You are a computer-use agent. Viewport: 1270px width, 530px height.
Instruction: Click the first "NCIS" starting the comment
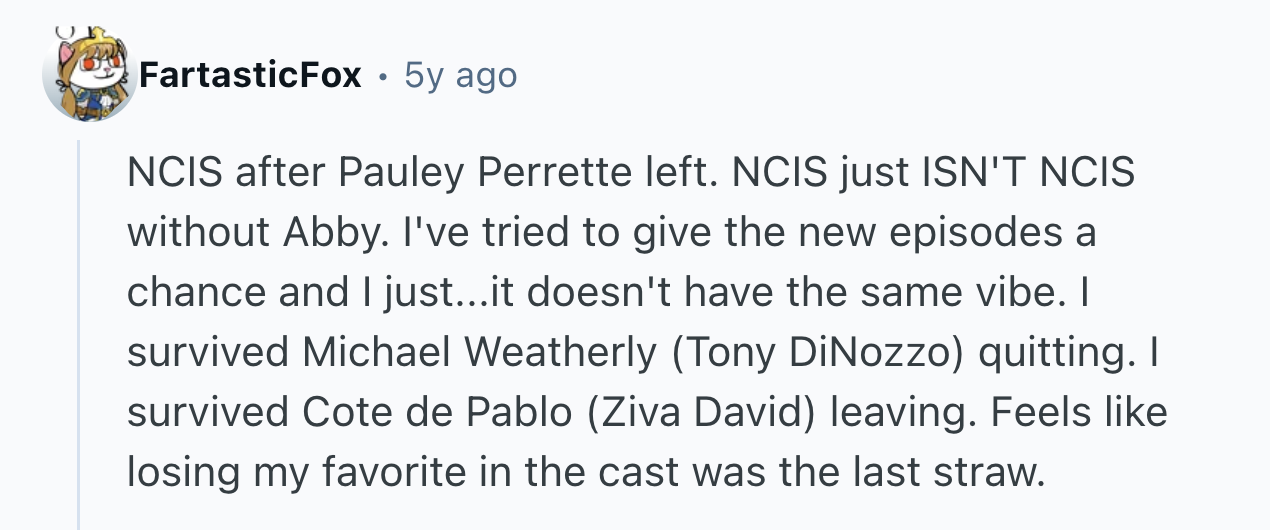coord(172,173)
